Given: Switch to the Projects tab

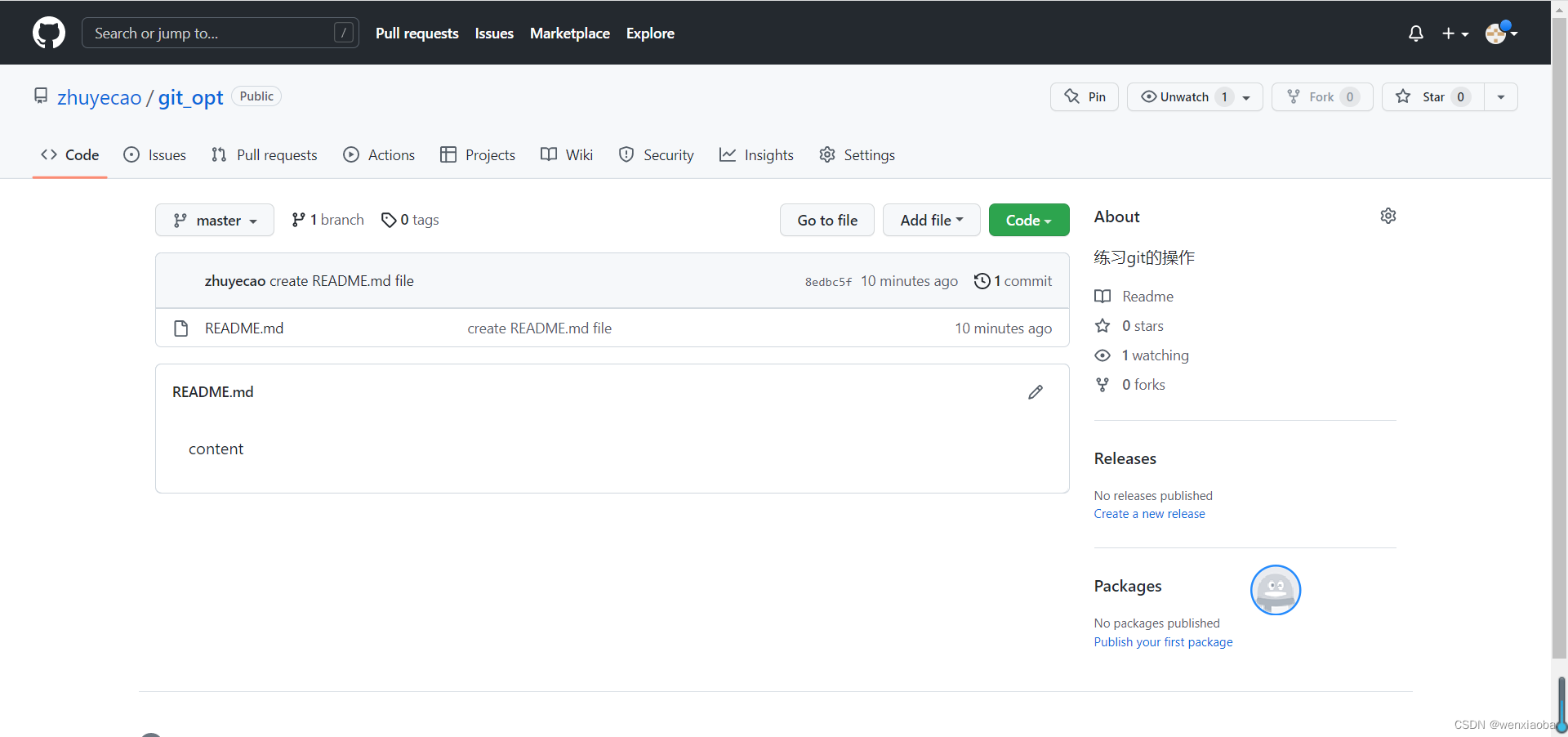Looking at the screenshot, I should pos(477,154).
